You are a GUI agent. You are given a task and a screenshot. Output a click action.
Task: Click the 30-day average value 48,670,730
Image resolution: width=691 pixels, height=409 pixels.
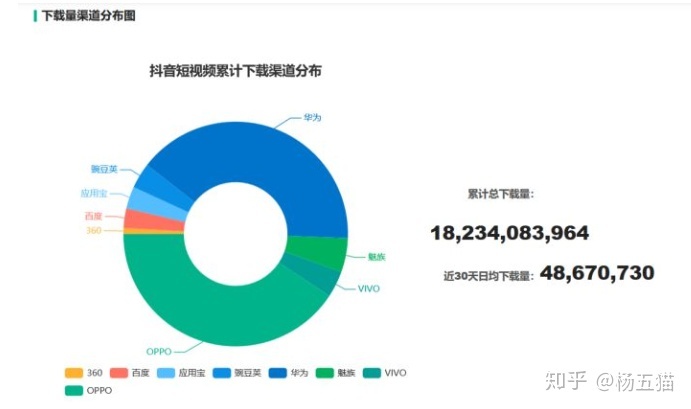pos(597,273)
